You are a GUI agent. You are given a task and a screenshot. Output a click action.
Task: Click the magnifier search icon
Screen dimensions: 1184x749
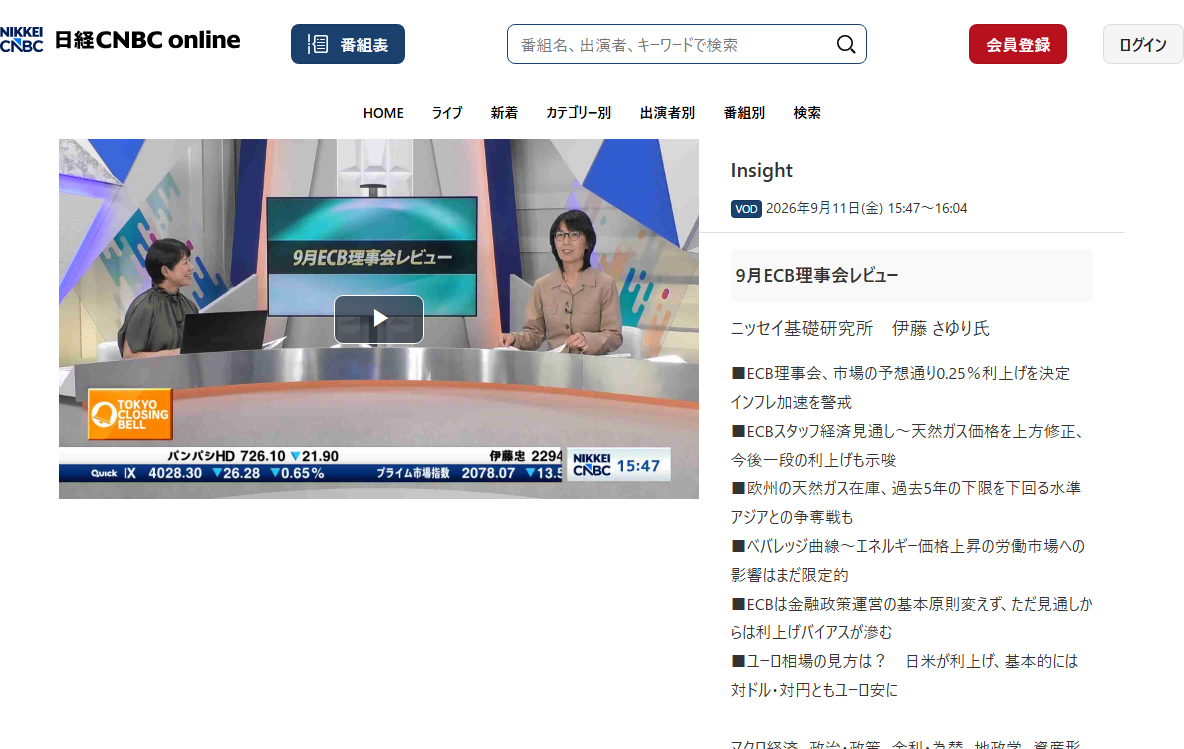tap(846, 45)
